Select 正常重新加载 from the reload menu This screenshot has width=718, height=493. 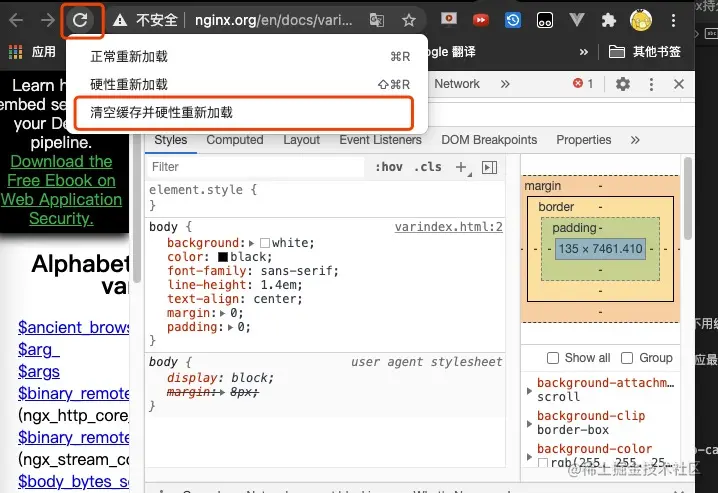point(247,56)
